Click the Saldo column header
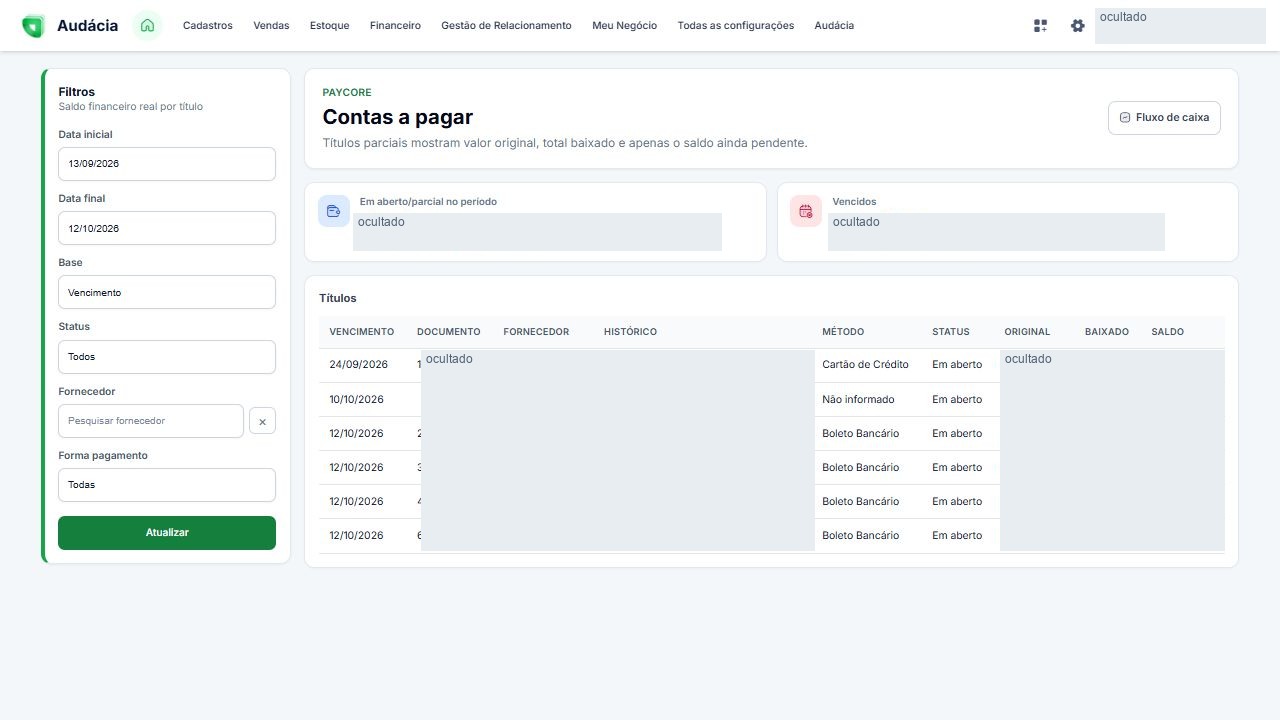The image size is (1280, 720). (1167, 332)
